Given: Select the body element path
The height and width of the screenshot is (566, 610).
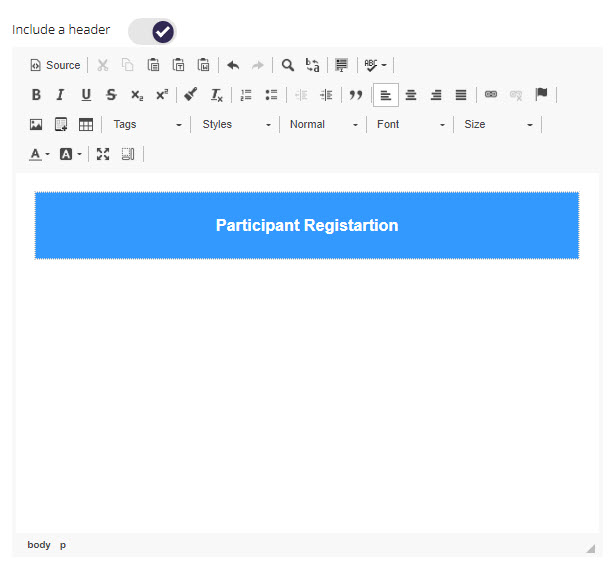Looking at the screenshot, I should [39, 545].
